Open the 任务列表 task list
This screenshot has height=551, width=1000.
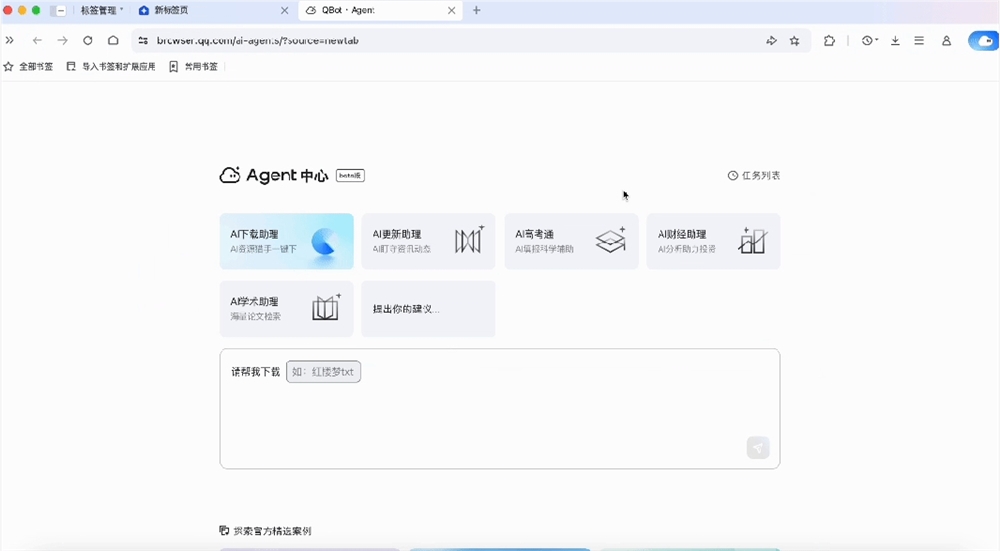point(754,176)
